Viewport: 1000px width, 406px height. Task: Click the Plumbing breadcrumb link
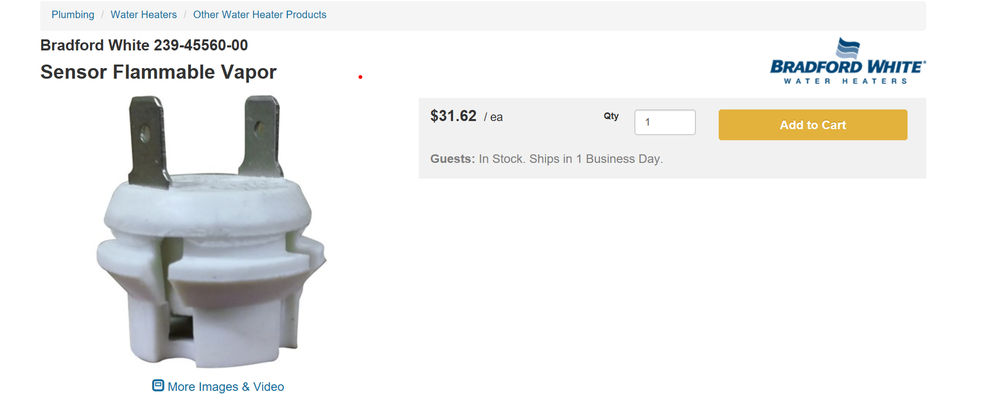point(72,15)
